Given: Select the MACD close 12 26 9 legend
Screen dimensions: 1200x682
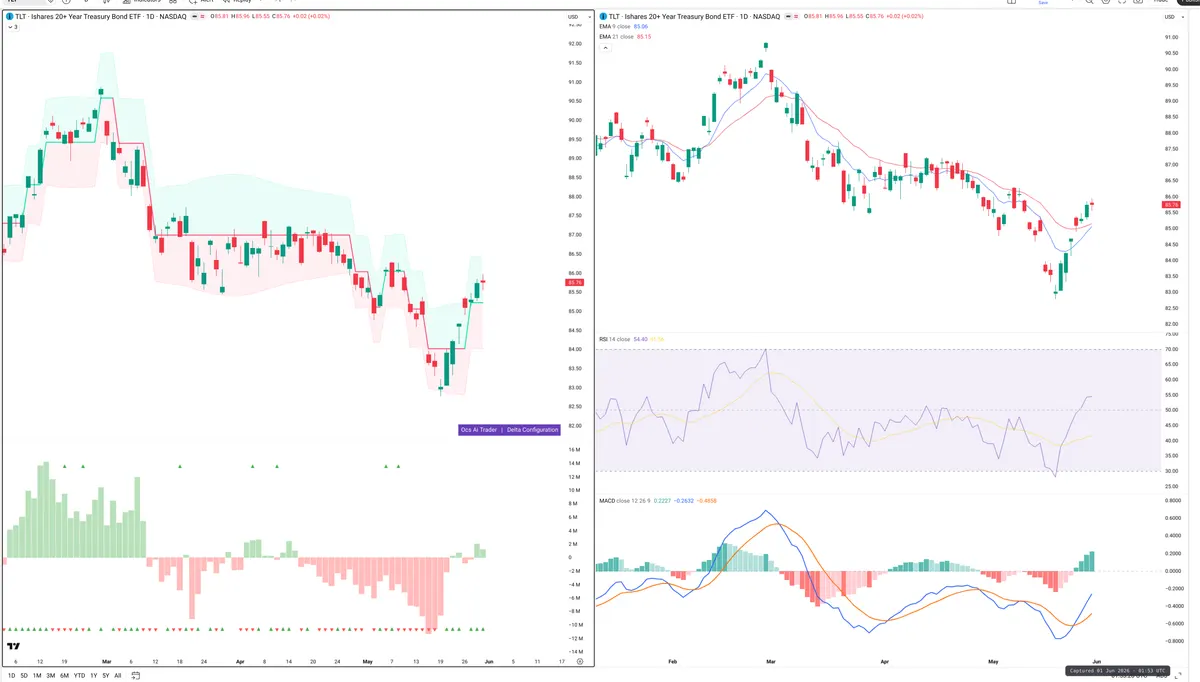Looking at the screenshot, I should pos(623,500).
